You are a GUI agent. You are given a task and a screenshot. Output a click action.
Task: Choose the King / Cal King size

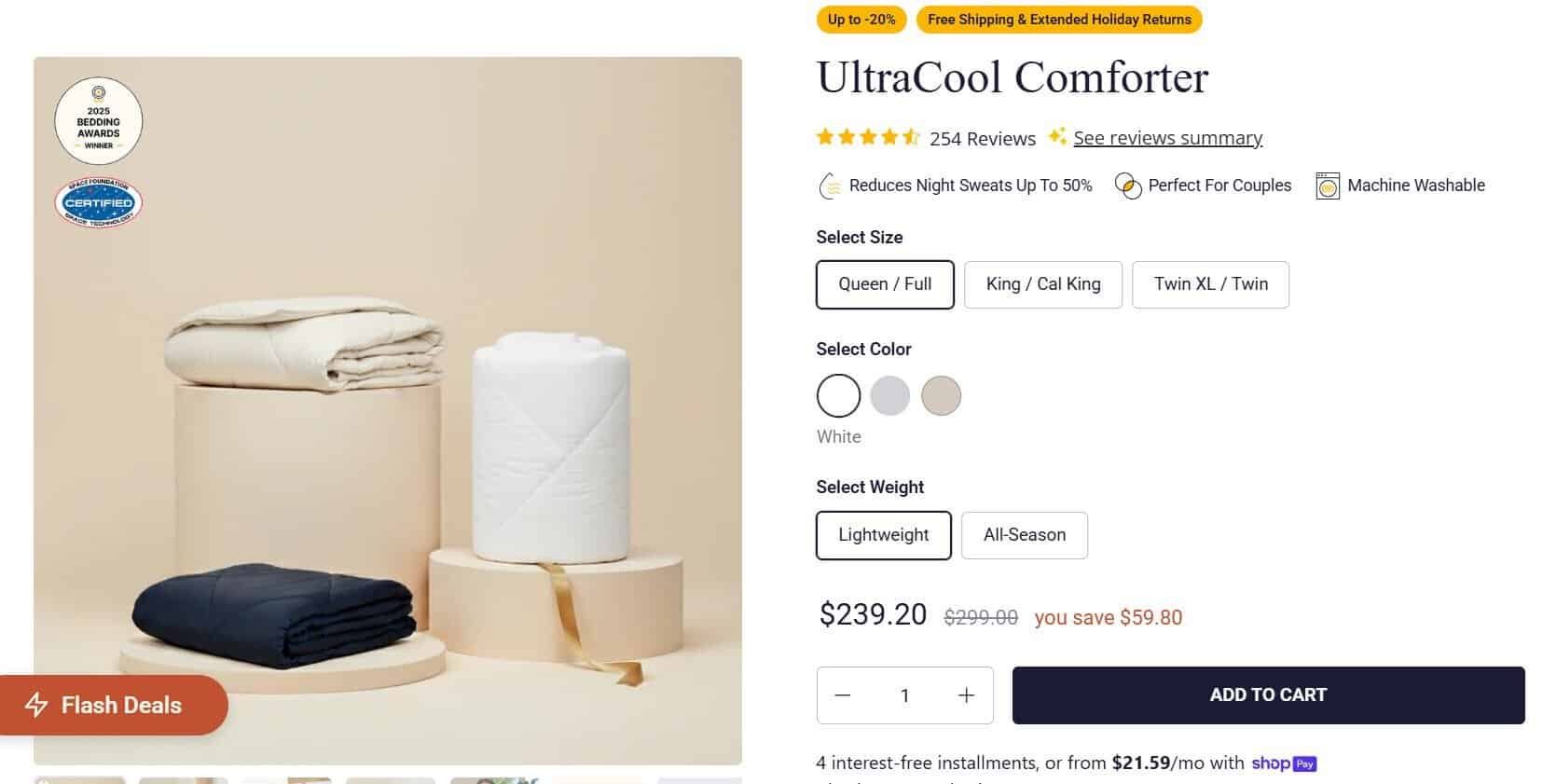tap(1043, 284)
